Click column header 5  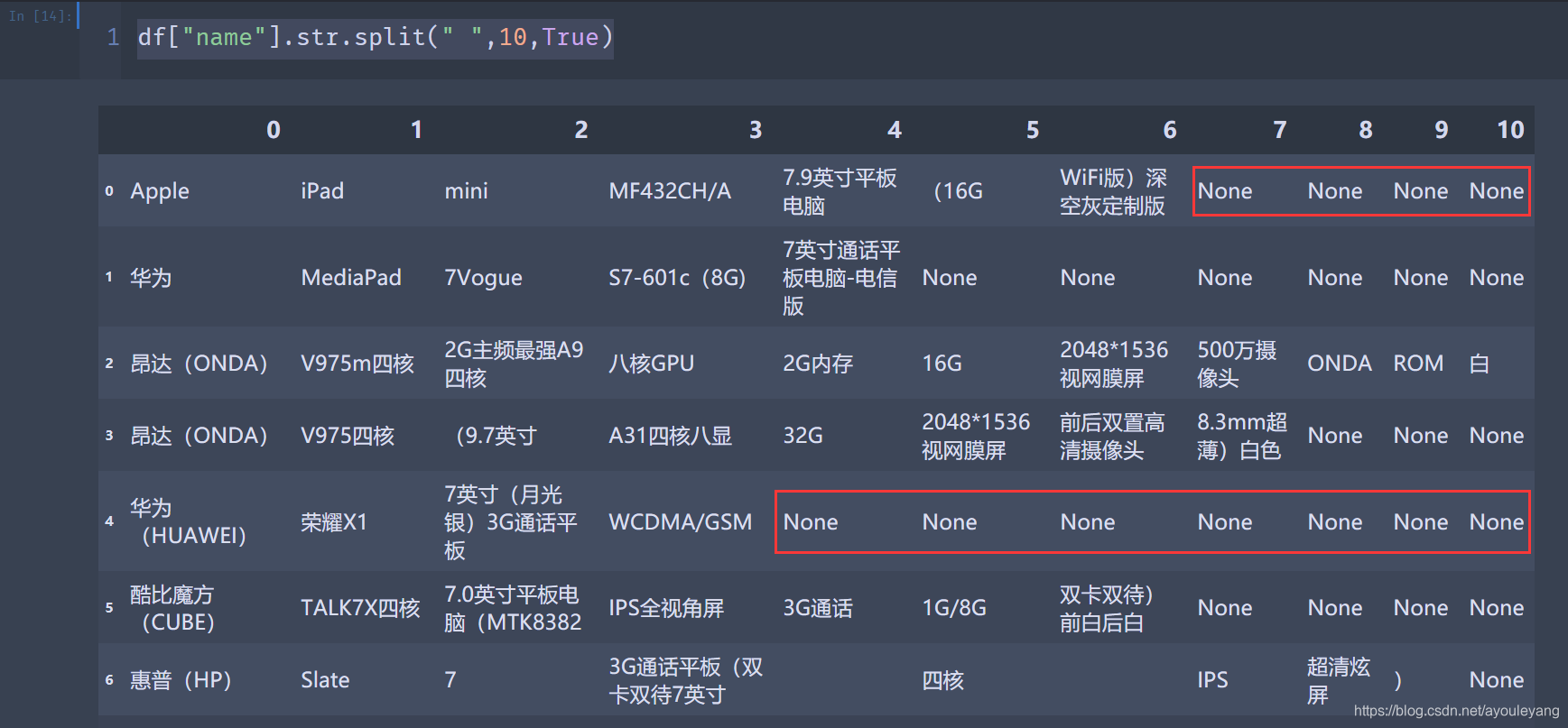coord(1033,130)
